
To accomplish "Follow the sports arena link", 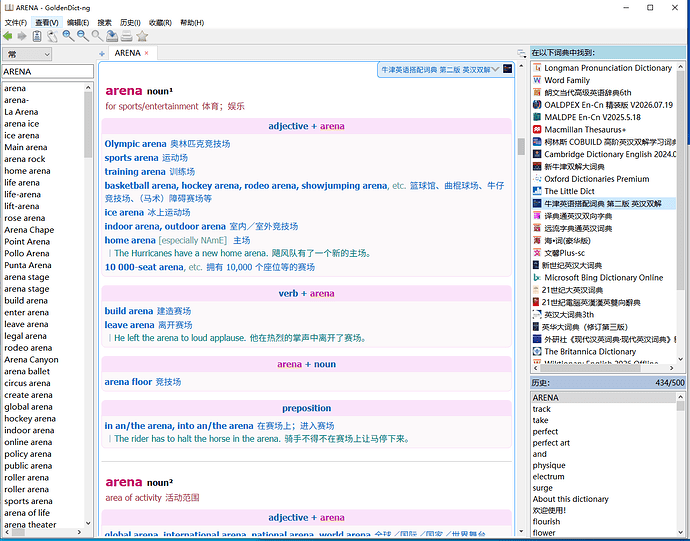I will tap(131, 158).
